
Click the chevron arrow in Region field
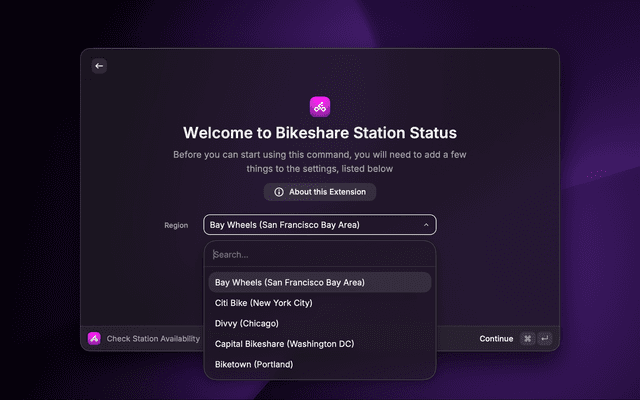click(426, 225)
